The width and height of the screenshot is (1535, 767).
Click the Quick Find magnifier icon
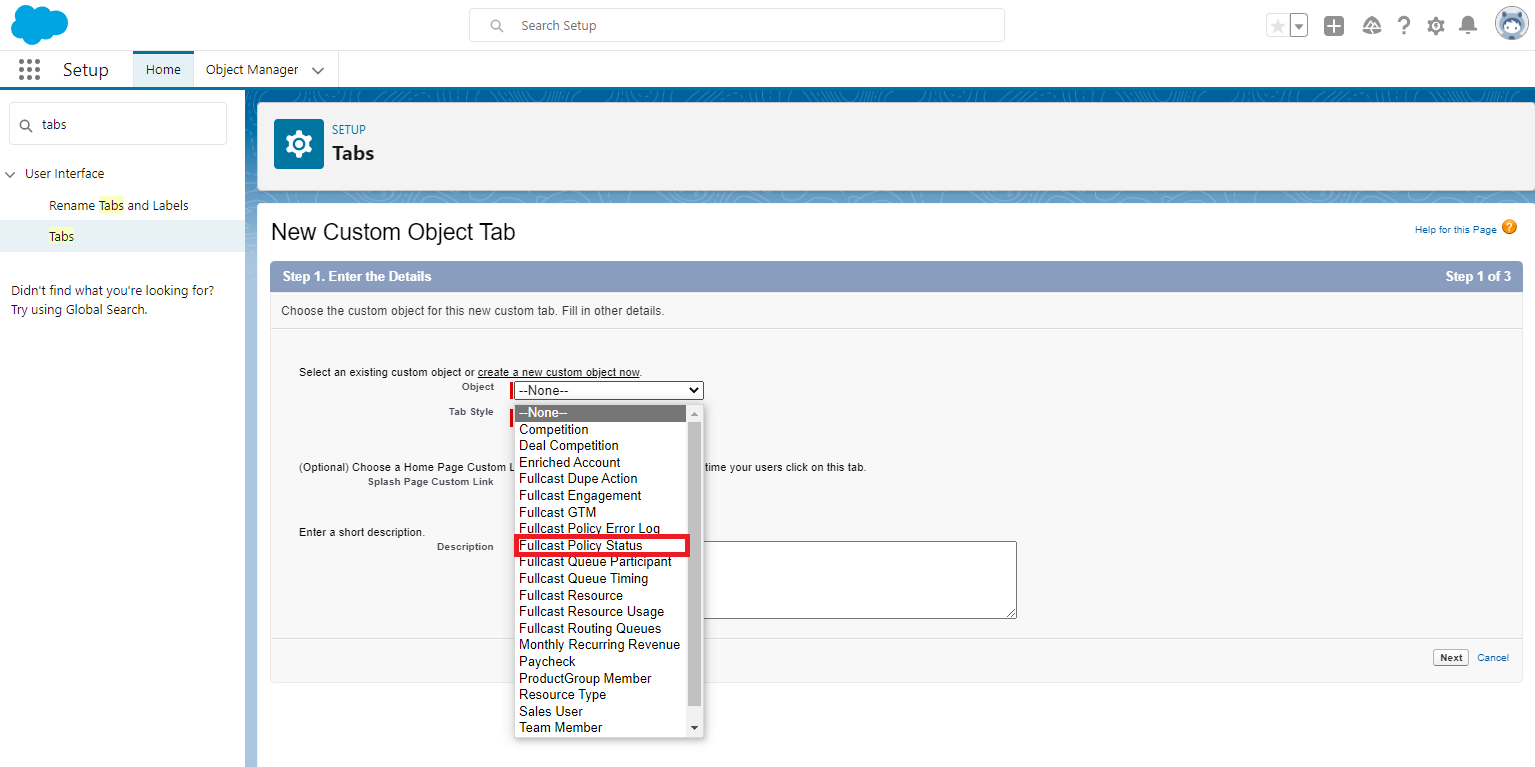click(x=26, y=125)
